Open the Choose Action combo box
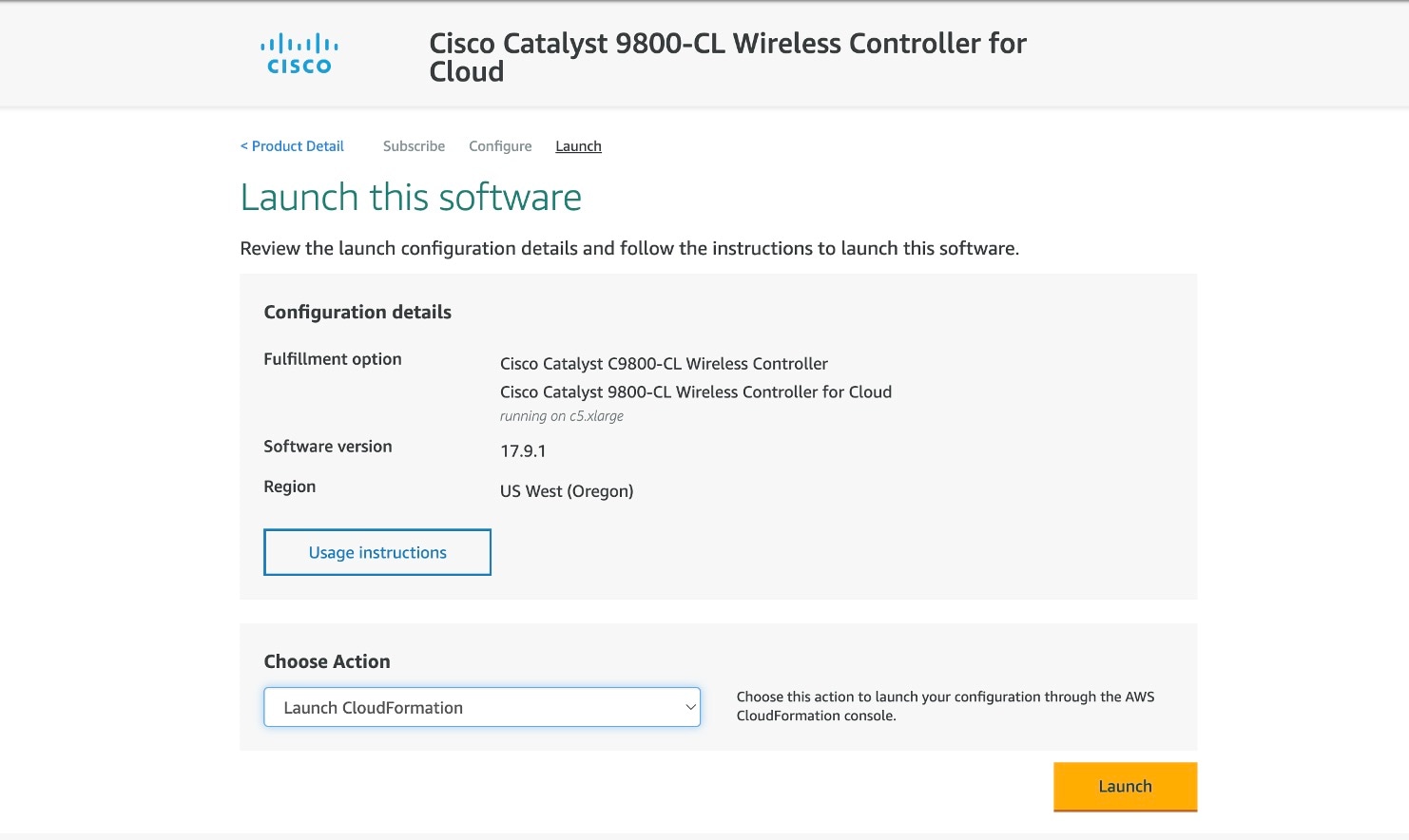Image resolution: width=1409 pixels, height=840 pixels. (481, 707)
